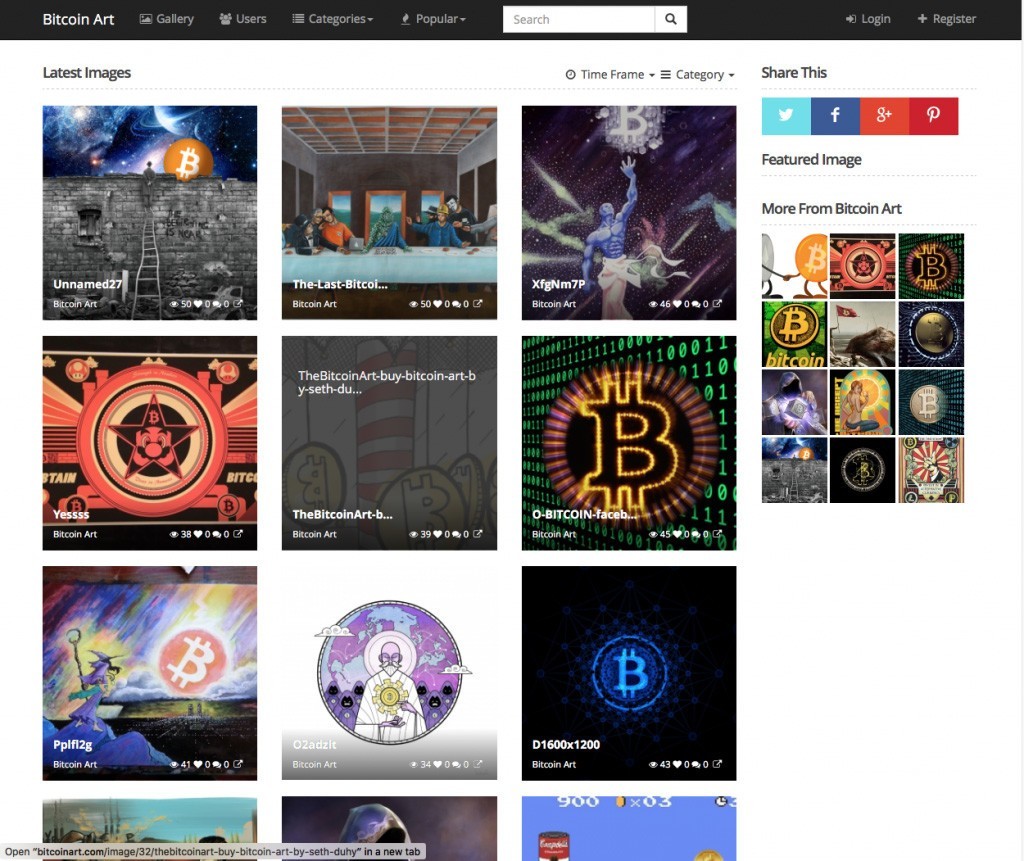Screen dimensions: 1024x861
Task: Click comments icon on PpIfl2g card
Action: (217, 764)
